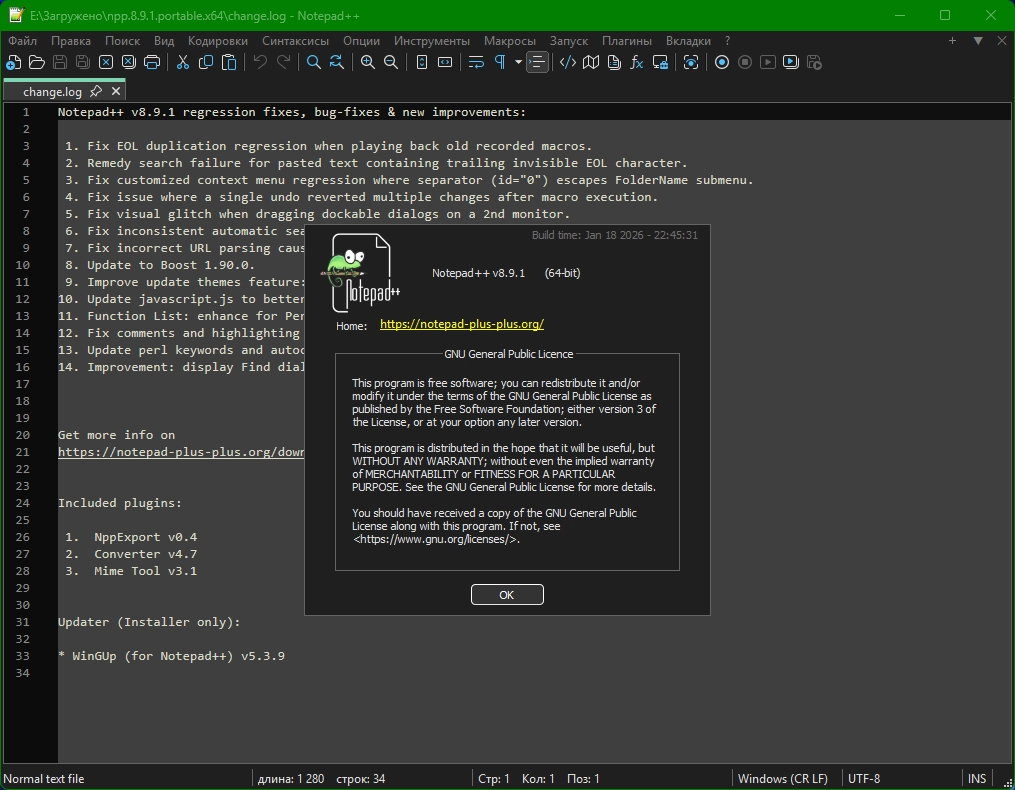This screenshot has width=1015, height=790.
Task: Toggle synchronized vertical scrolling
Action: coord(421,62)
